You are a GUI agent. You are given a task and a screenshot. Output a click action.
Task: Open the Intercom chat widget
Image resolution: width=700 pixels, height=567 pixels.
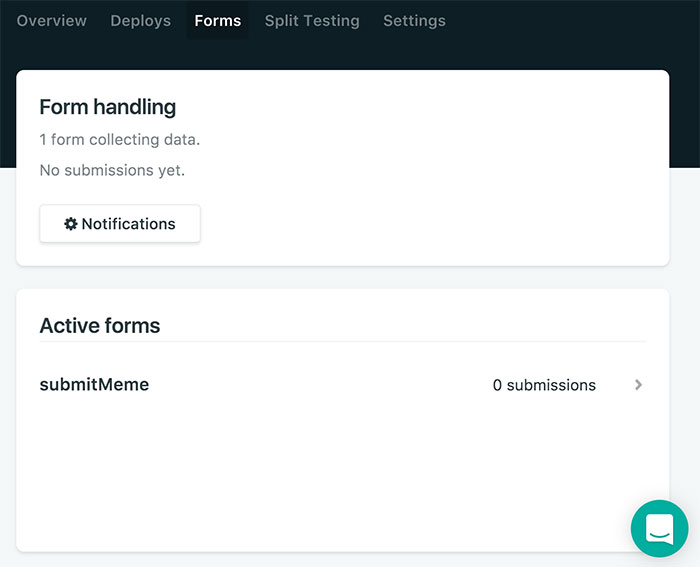(x=659, y=528)
